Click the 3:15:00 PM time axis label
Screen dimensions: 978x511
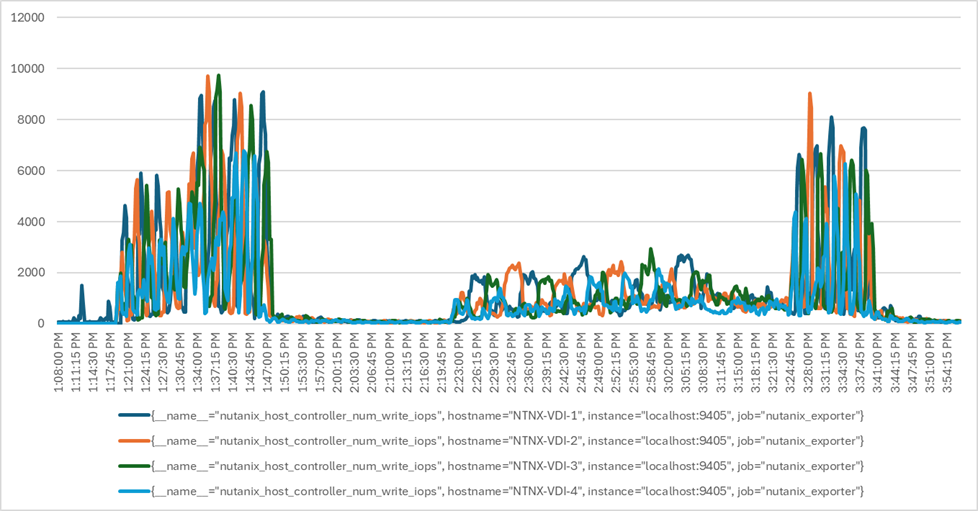738,363
